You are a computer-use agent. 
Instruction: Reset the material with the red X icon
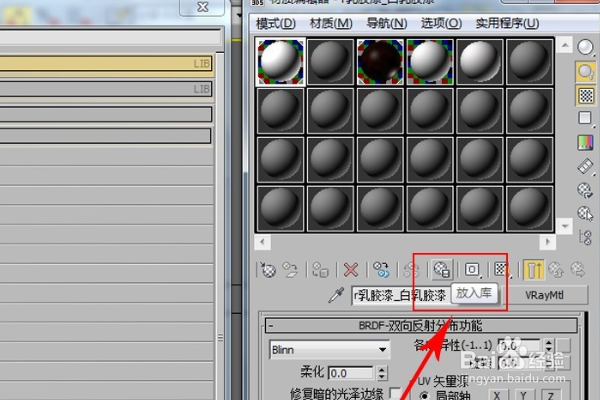pos(351,270)
